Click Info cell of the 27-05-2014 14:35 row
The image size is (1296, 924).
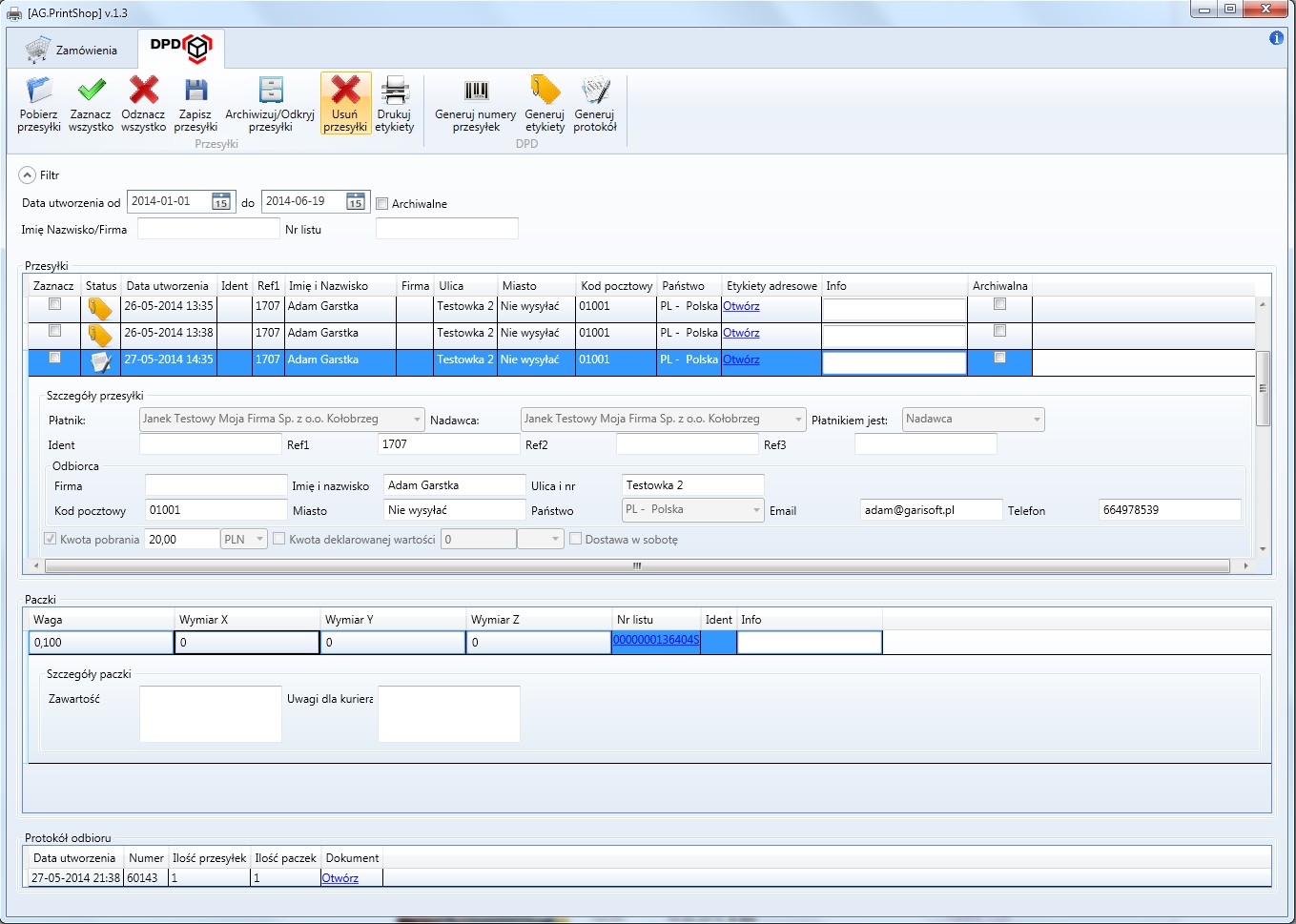[895, 362]
